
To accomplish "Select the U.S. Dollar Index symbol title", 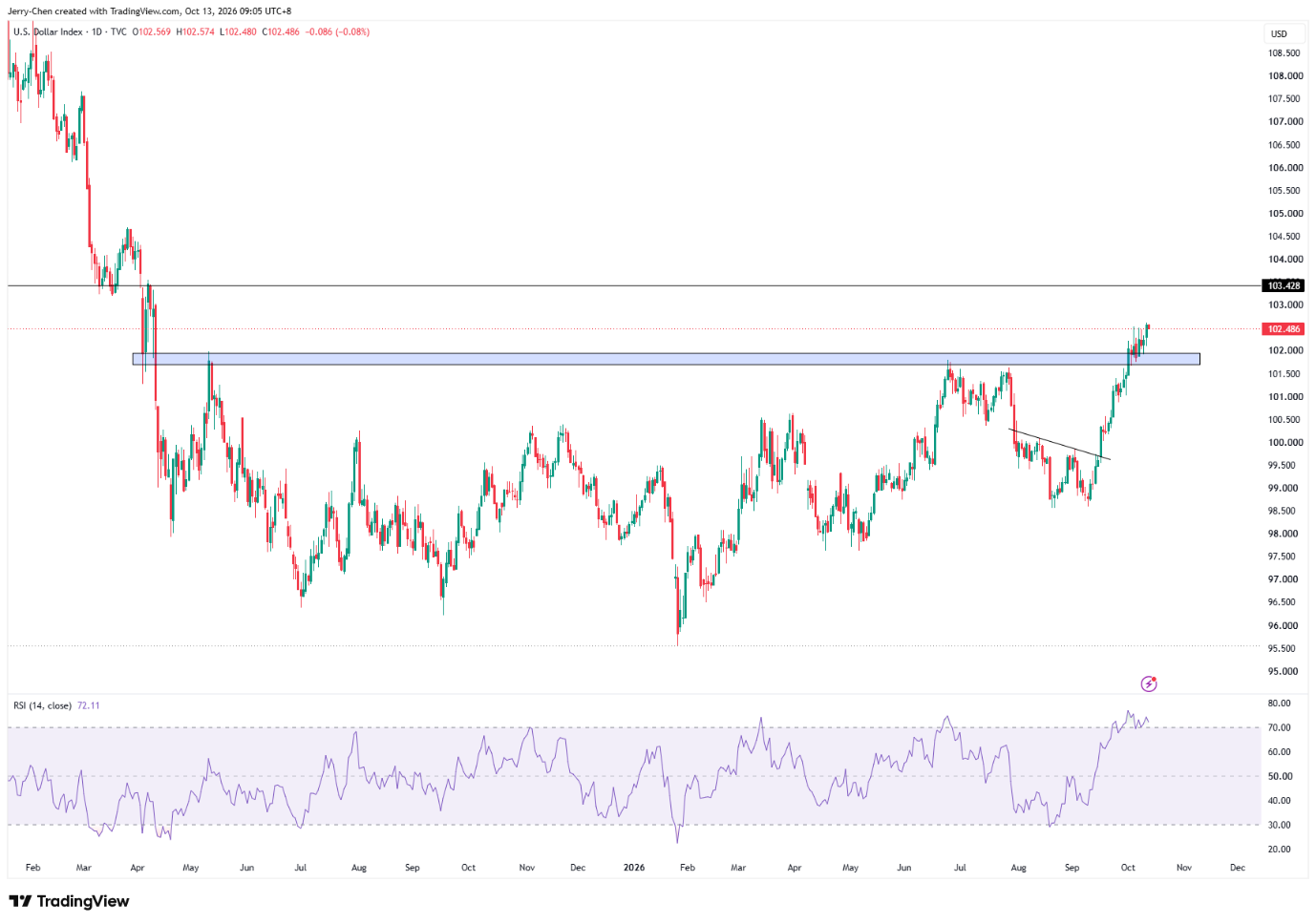I will (48, 31).
